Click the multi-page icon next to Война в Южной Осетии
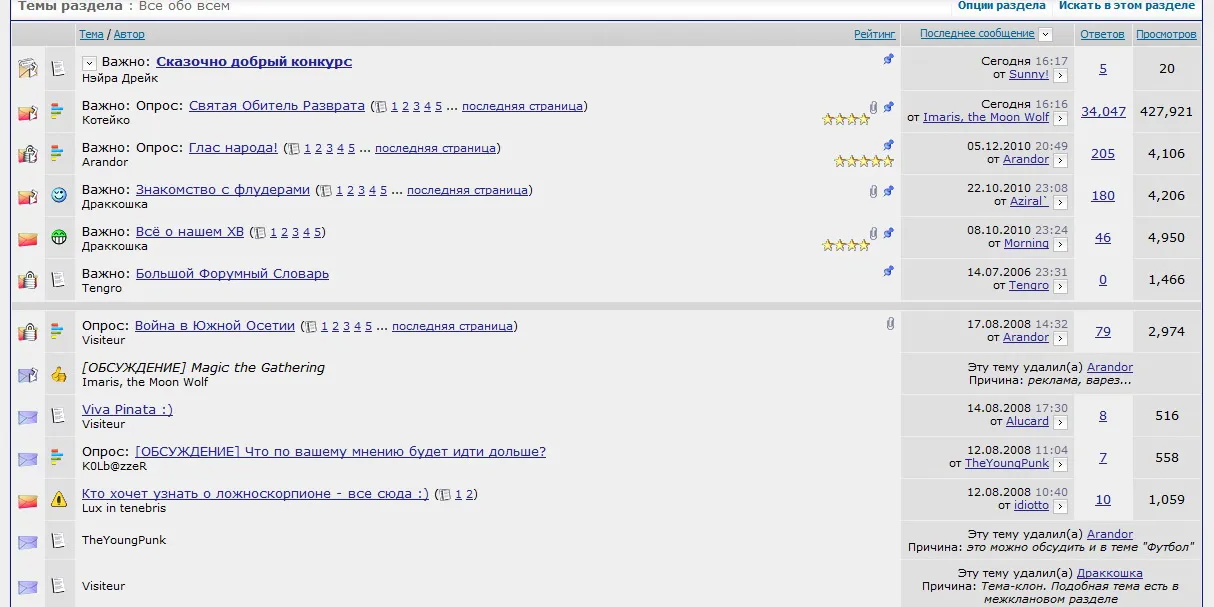The width and height of the screenshot is (1214, 607). pos(311,327)
